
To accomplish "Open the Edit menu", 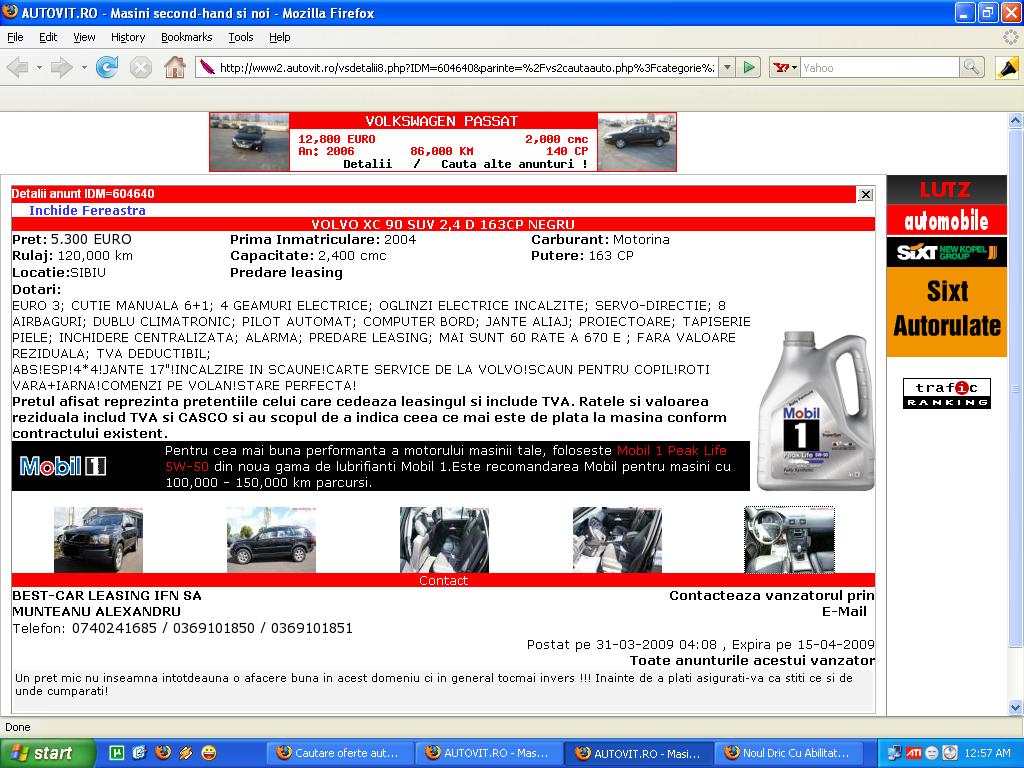I will tap(48, 37).
